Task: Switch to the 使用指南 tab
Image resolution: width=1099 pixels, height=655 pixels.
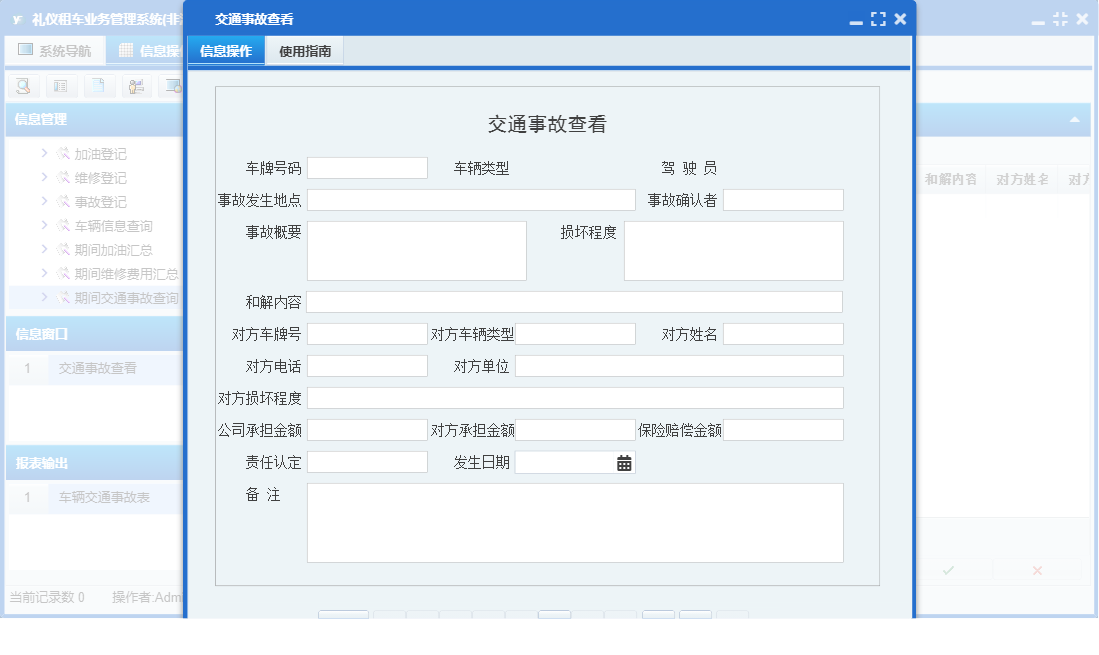Action: [305, 51]
